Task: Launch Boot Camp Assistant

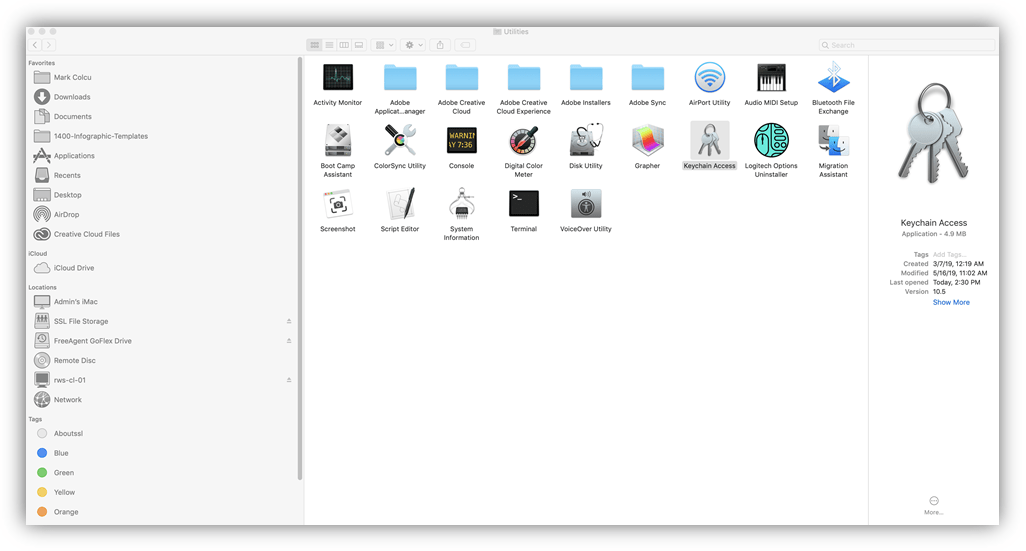Action: coord(338,141)
